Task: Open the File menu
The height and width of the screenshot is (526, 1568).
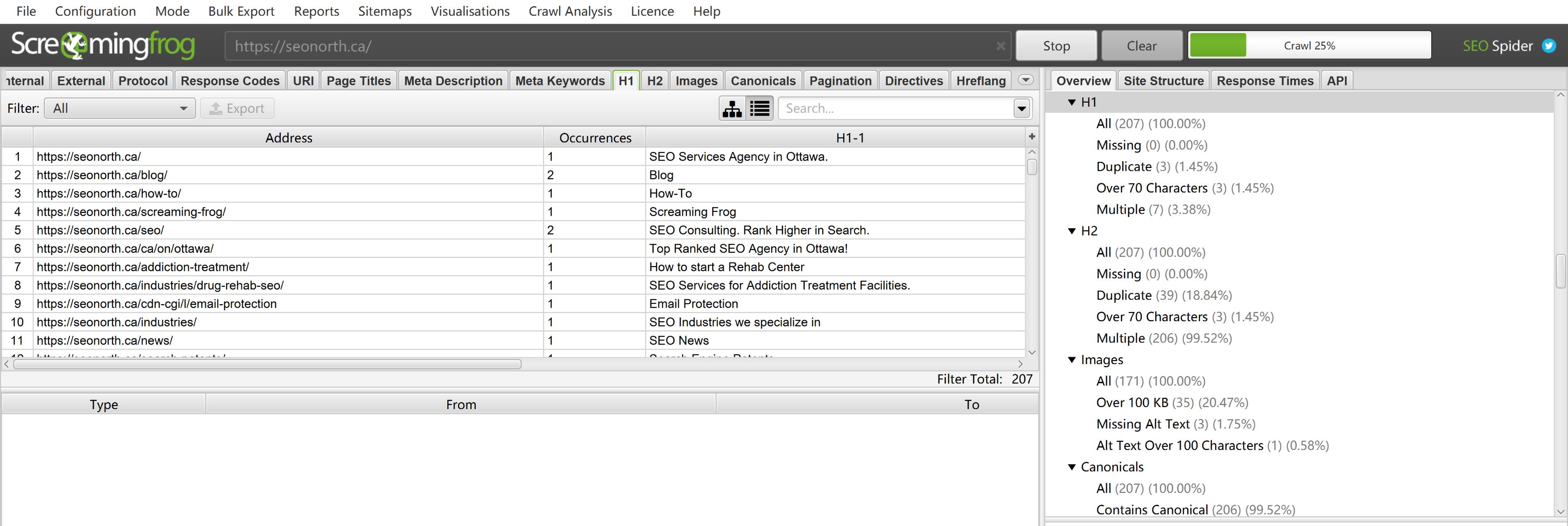Action: click(x=26, y=11)
